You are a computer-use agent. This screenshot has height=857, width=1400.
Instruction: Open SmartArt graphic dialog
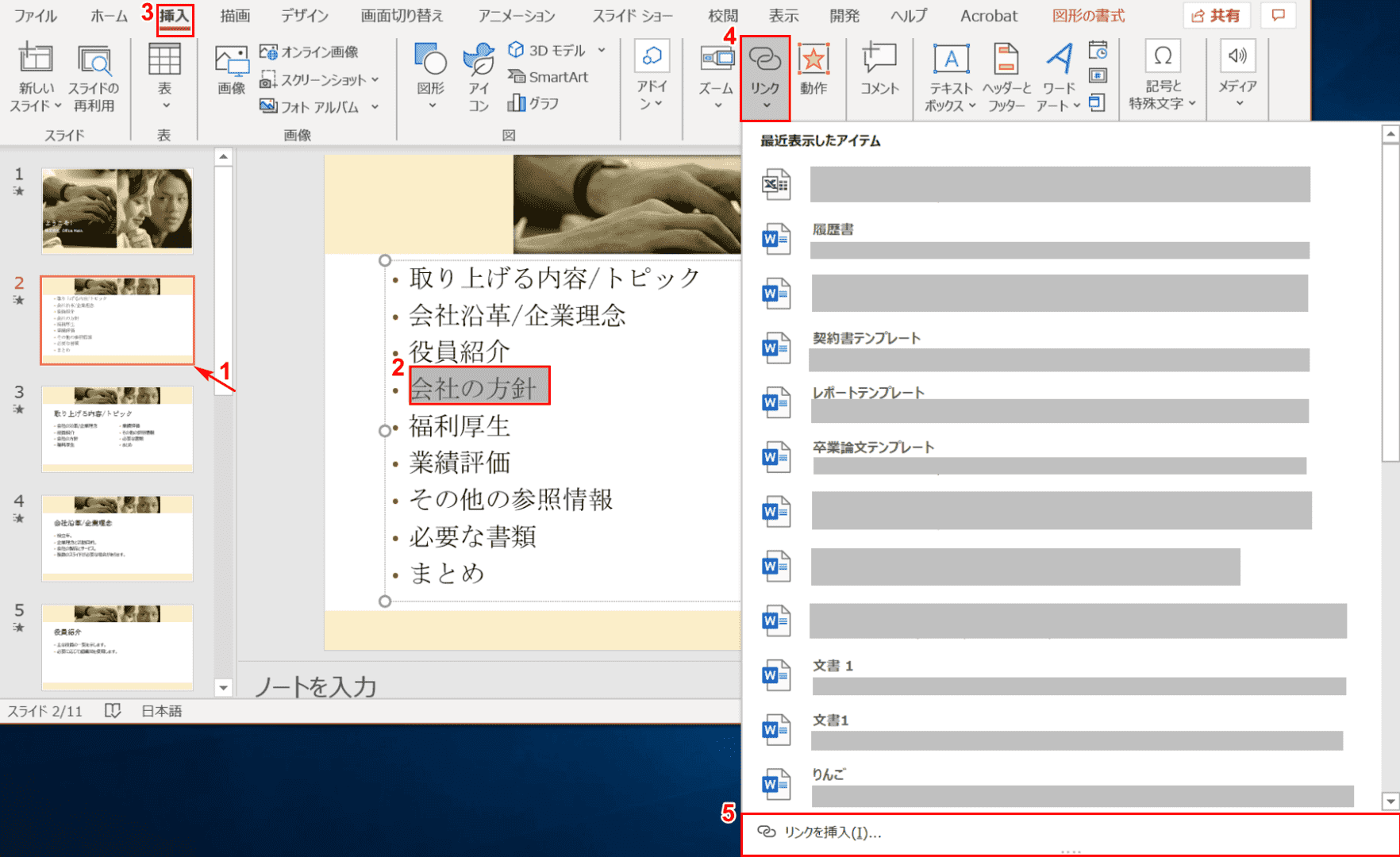click(548, 77)
